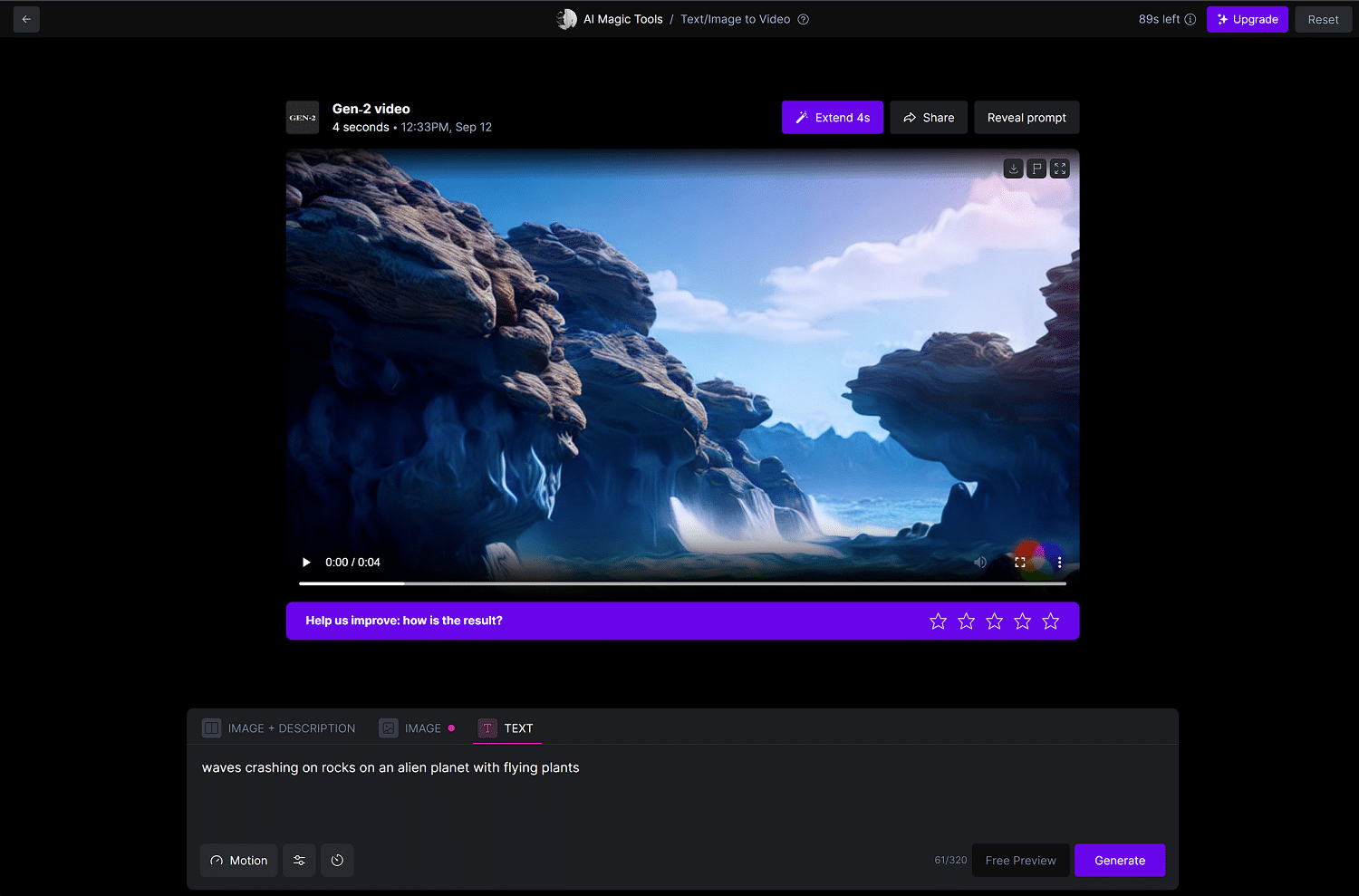Play the Gen-2 video
This screenshot has width=1359, height=896.
click(306, 563)
